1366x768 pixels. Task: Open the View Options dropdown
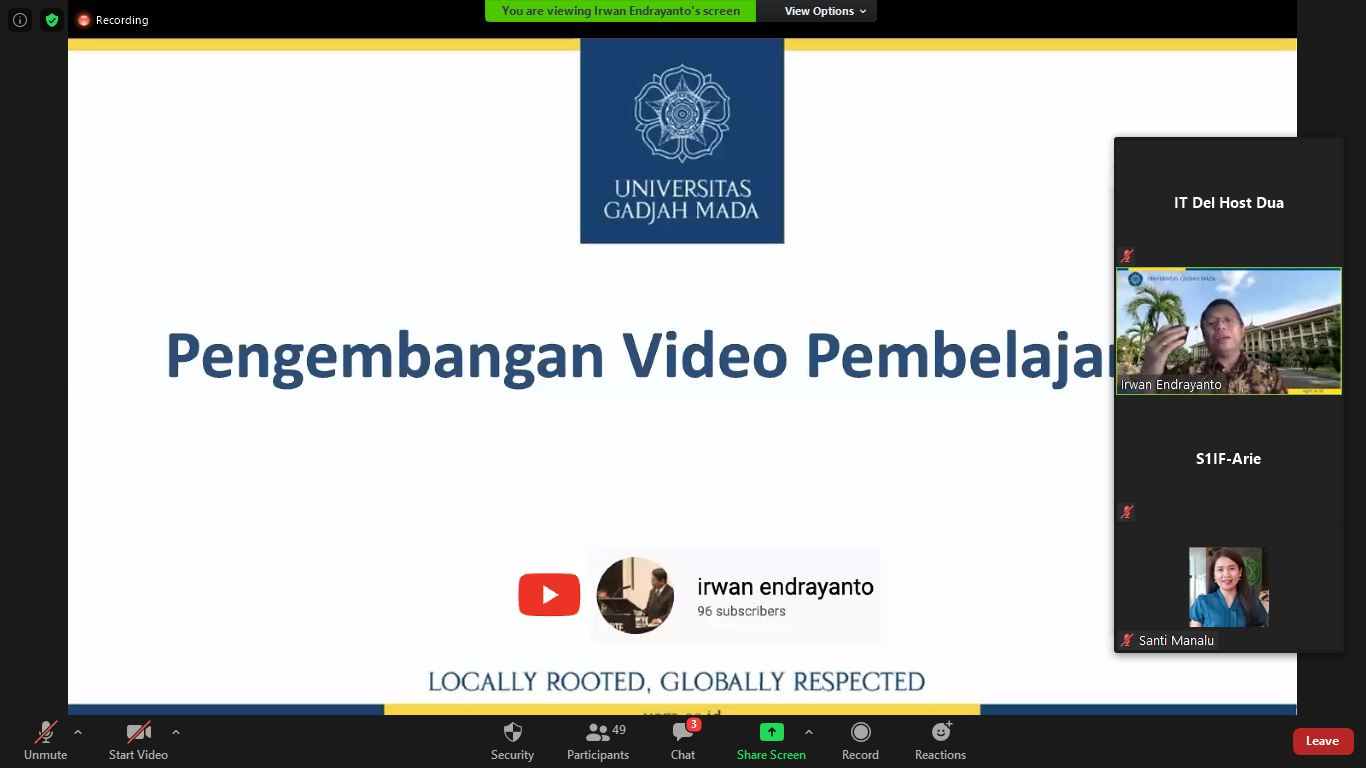pos(825,11)
